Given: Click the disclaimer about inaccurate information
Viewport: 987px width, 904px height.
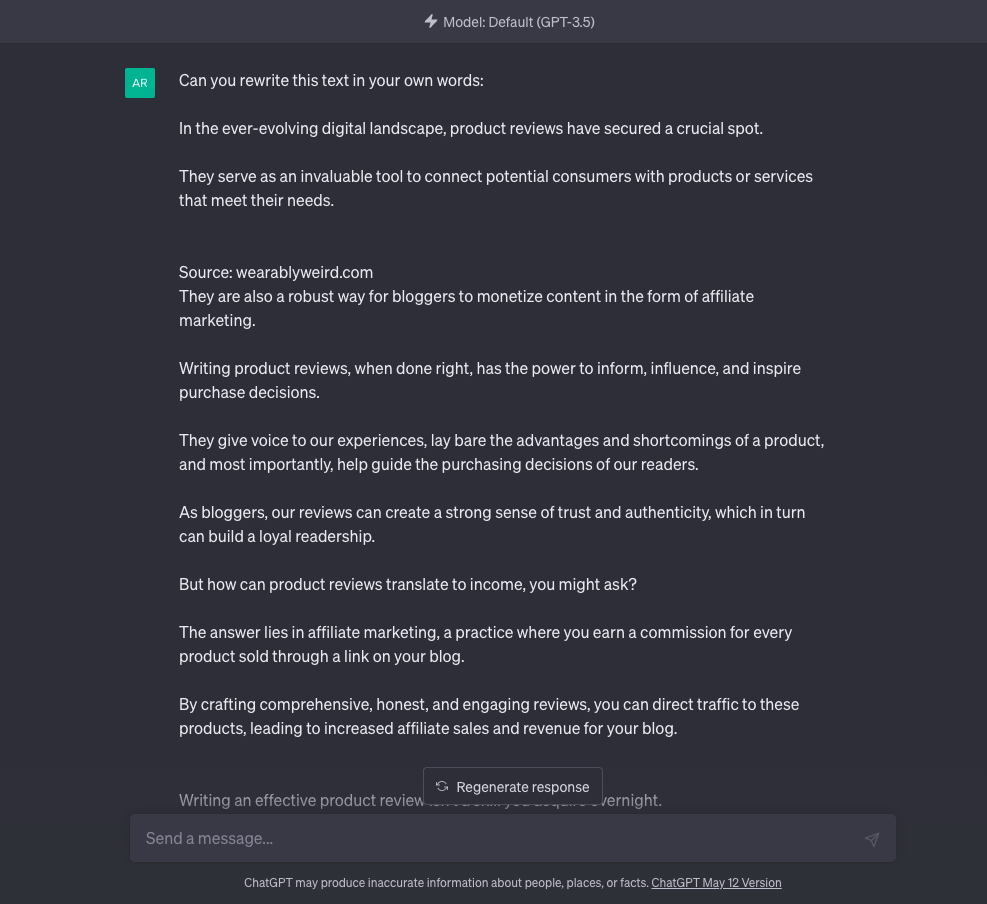Looking at the screenshot, I should 446,883.
